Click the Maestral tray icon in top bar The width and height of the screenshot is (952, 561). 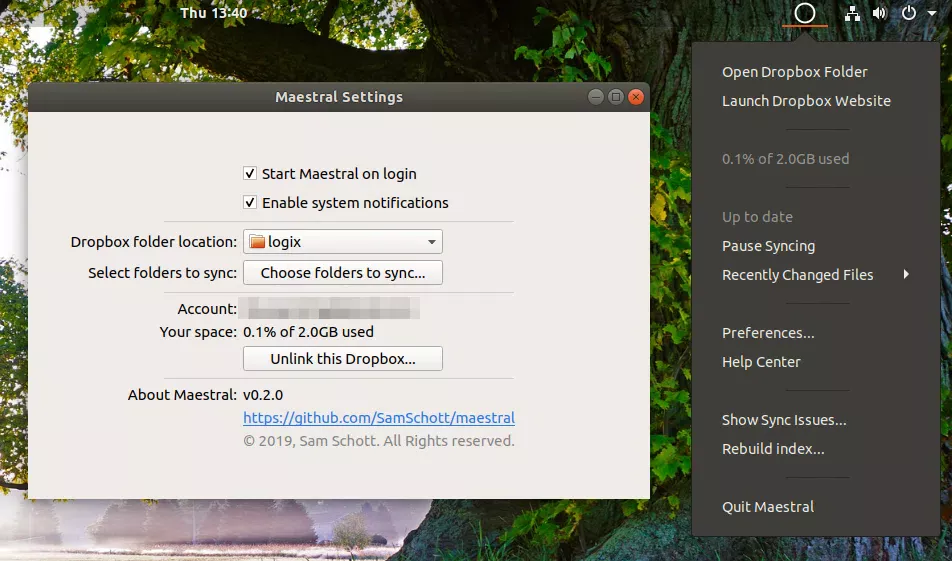click(x=805, y=14)
